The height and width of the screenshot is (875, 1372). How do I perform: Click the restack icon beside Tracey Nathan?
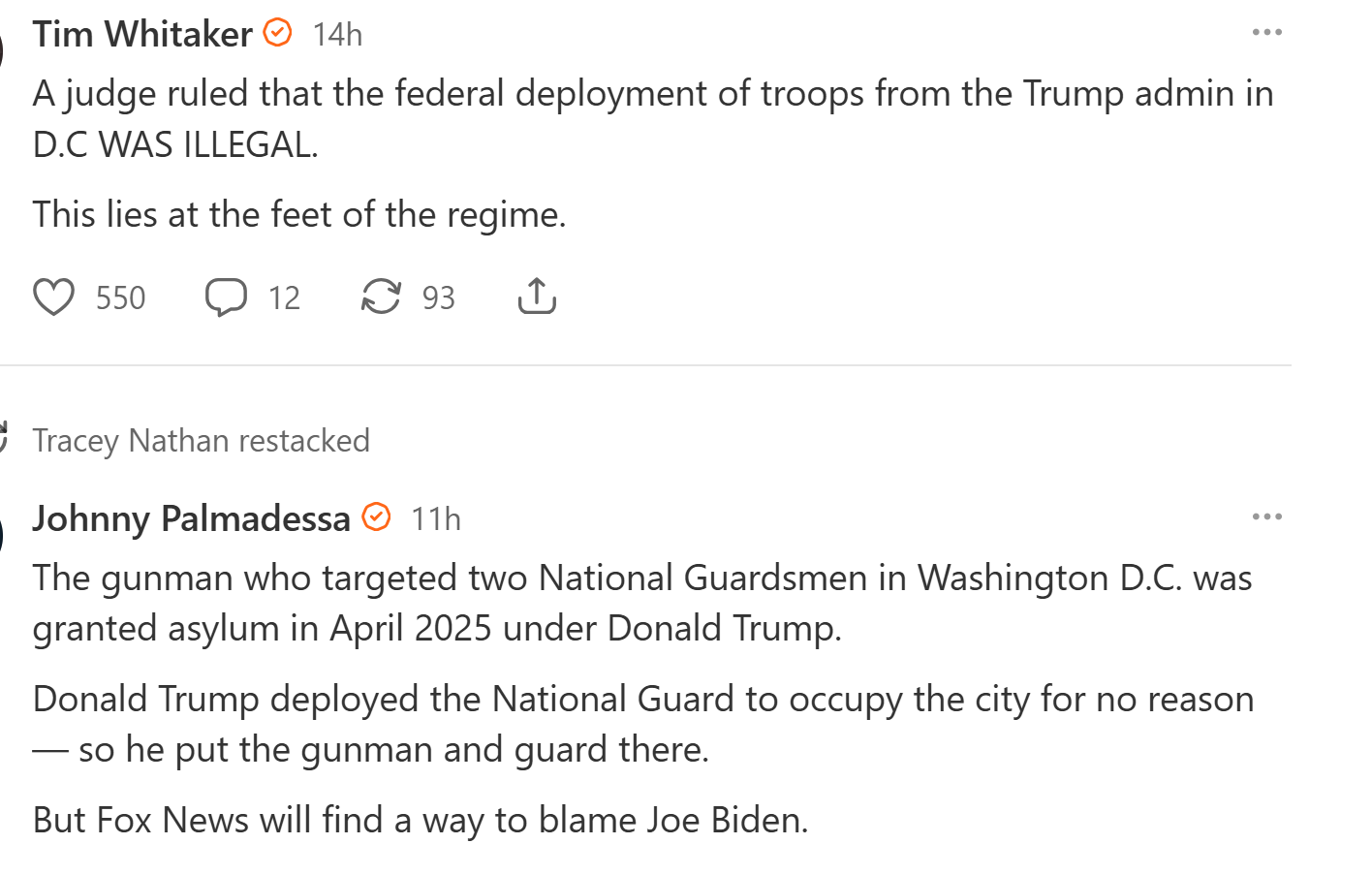(x=3, y=438)
